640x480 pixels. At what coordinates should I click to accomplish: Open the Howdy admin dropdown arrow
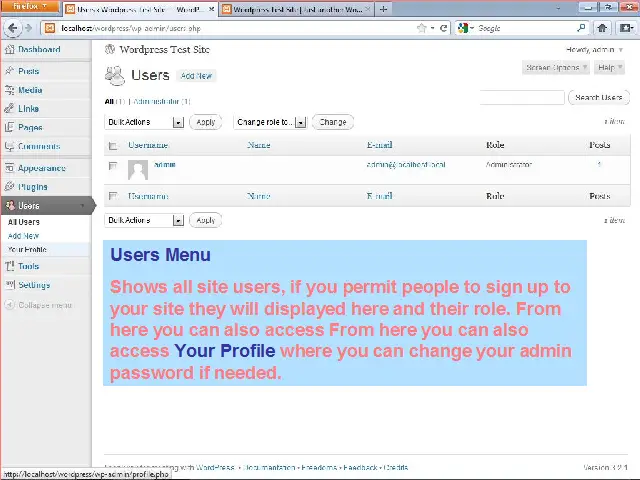pyautogui.click(x=620, y=50)
